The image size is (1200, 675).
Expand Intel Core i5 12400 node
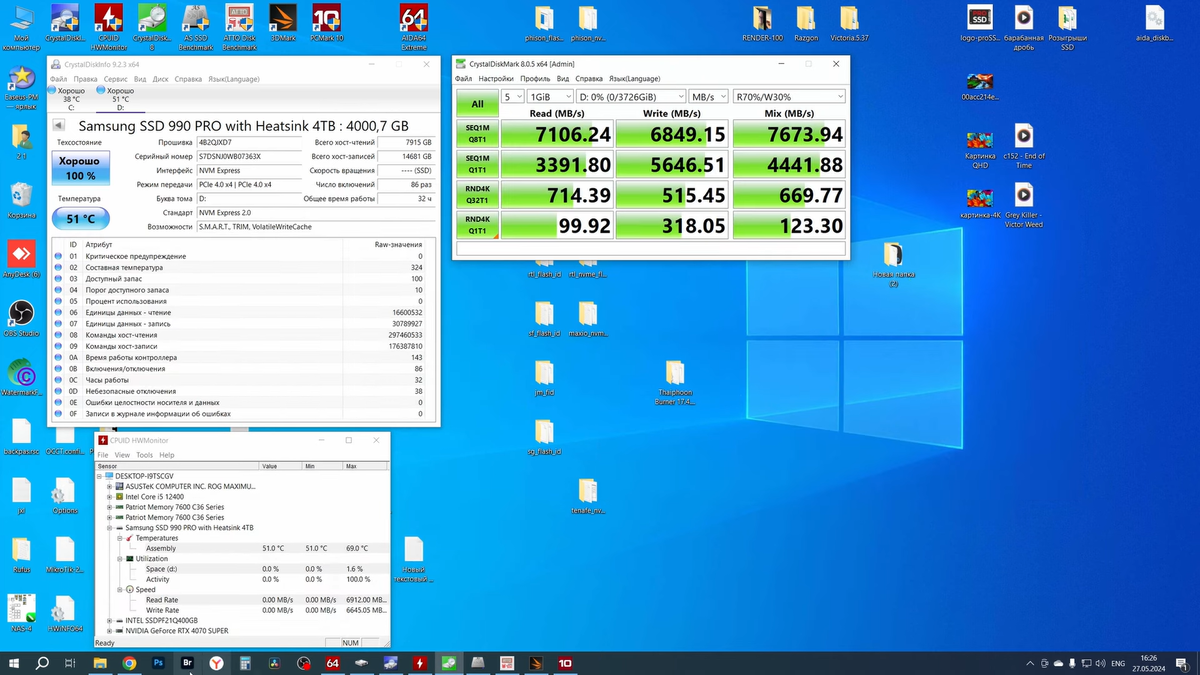[x=109, y=496]
